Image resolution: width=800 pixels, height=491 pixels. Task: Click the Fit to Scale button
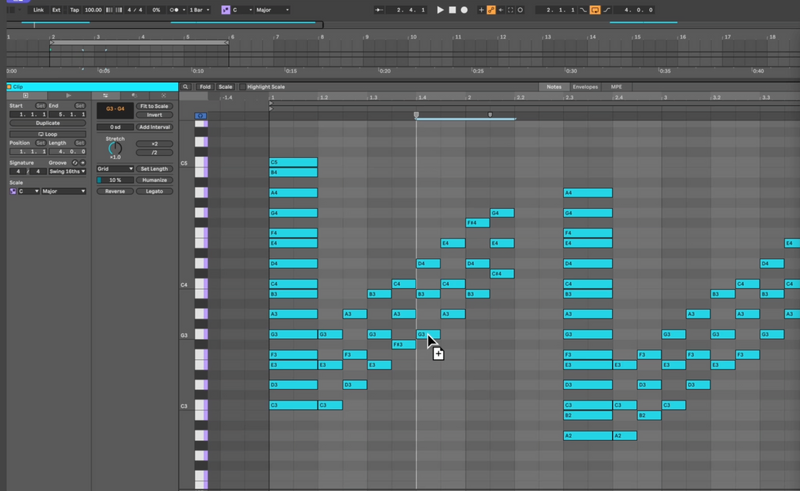coord(155,106)
